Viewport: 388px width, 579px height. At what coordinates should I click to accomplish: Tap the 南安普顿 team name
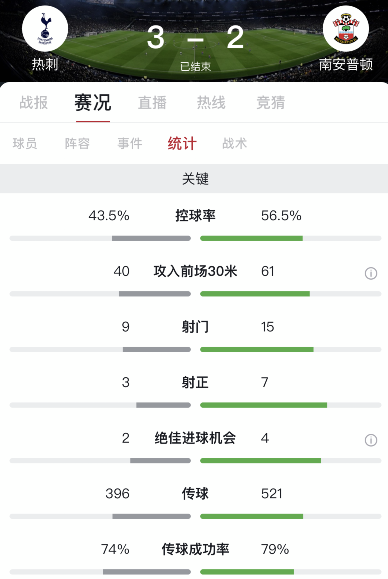346,64
